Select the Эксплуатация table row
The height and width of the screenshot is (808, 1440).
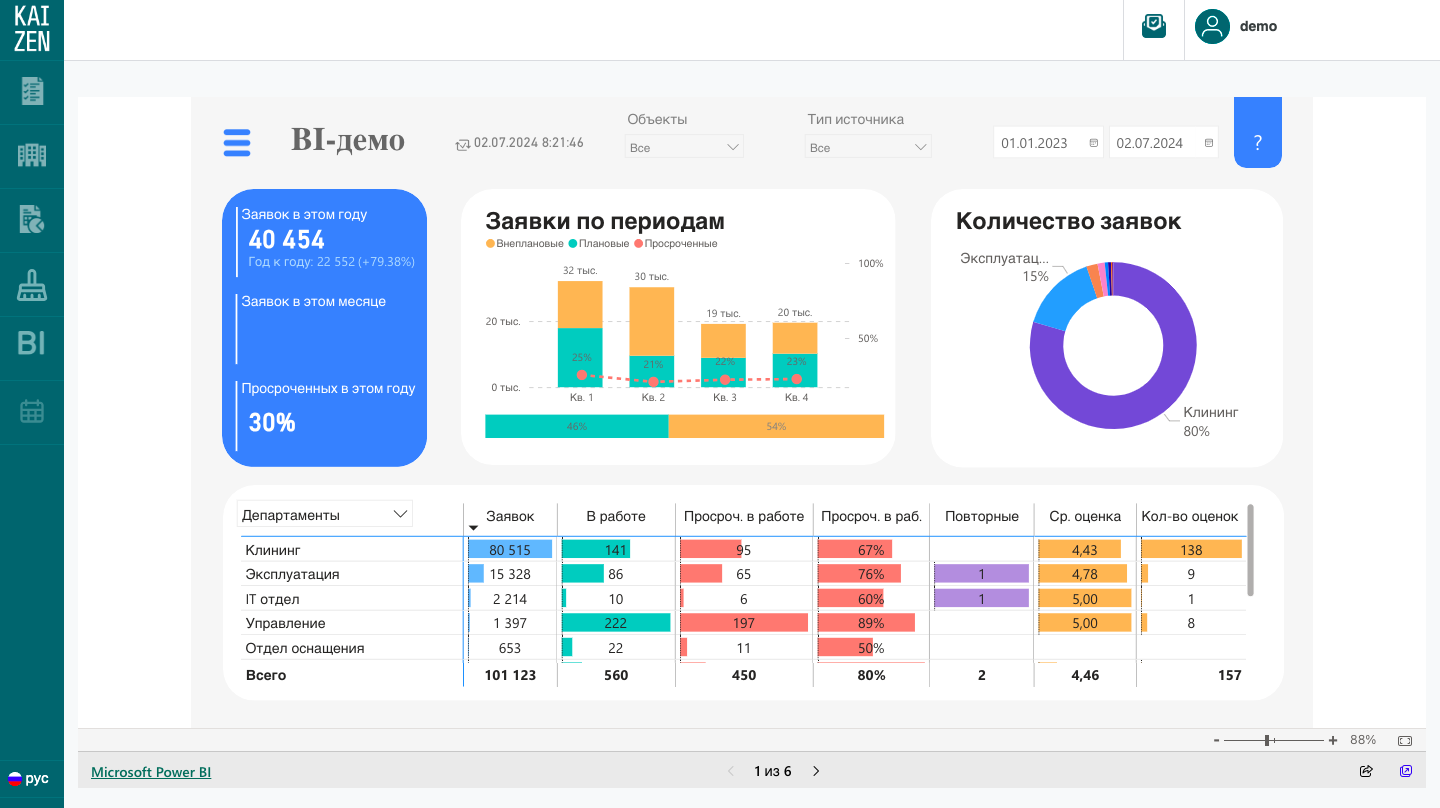[742, 574]
